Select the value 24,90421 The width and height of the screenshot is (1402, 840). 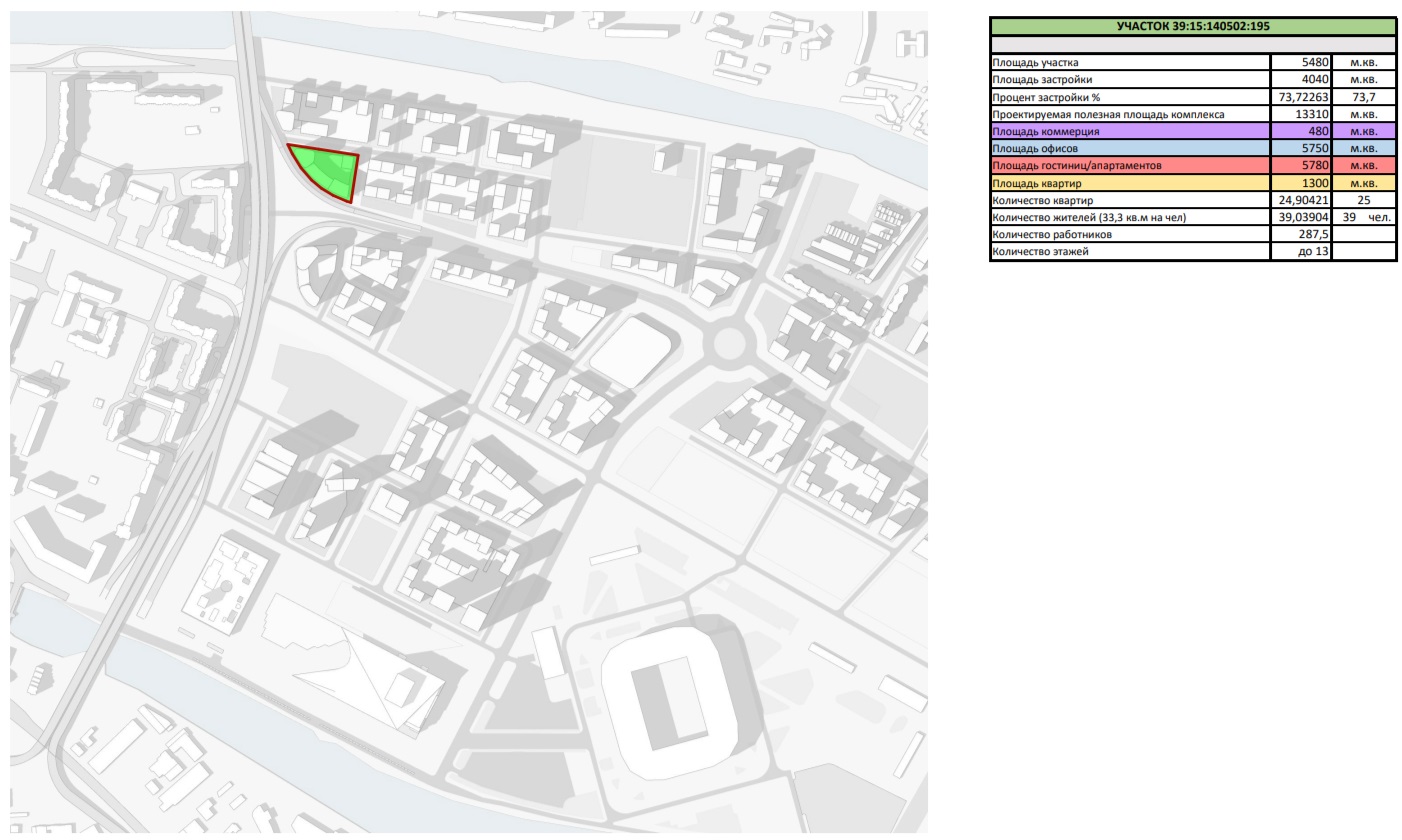click(x=1301, y=200)
